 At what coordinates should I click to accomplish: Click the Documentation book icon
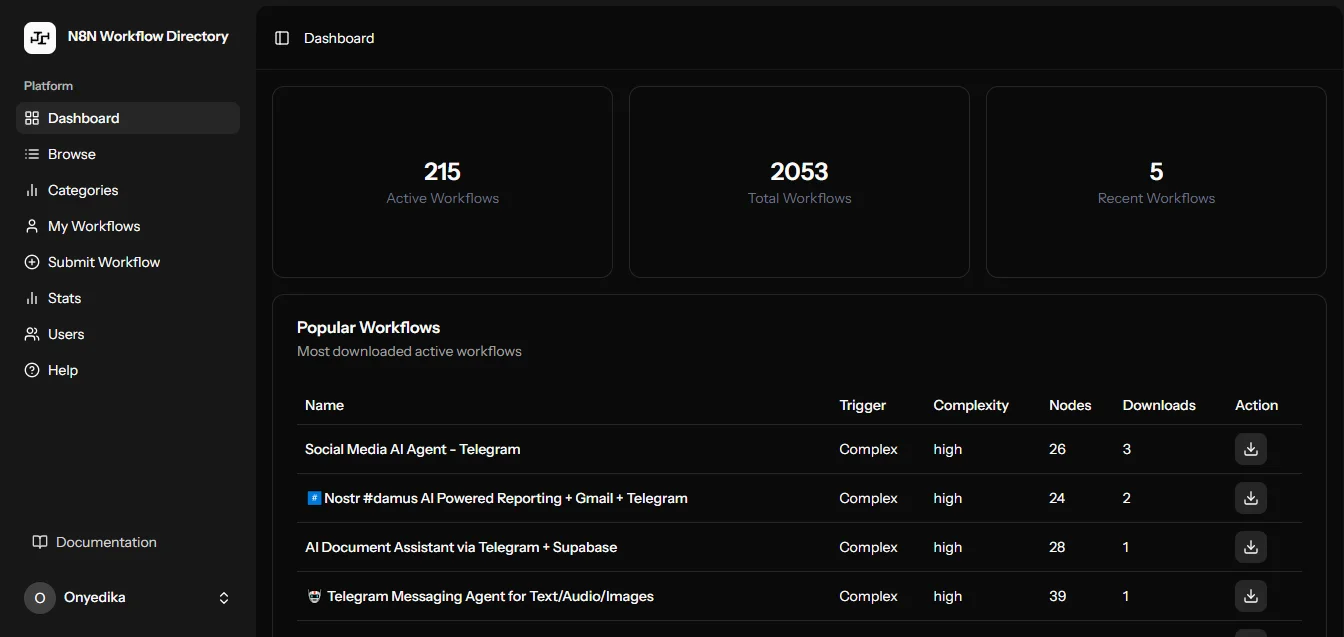pos(40,542)
